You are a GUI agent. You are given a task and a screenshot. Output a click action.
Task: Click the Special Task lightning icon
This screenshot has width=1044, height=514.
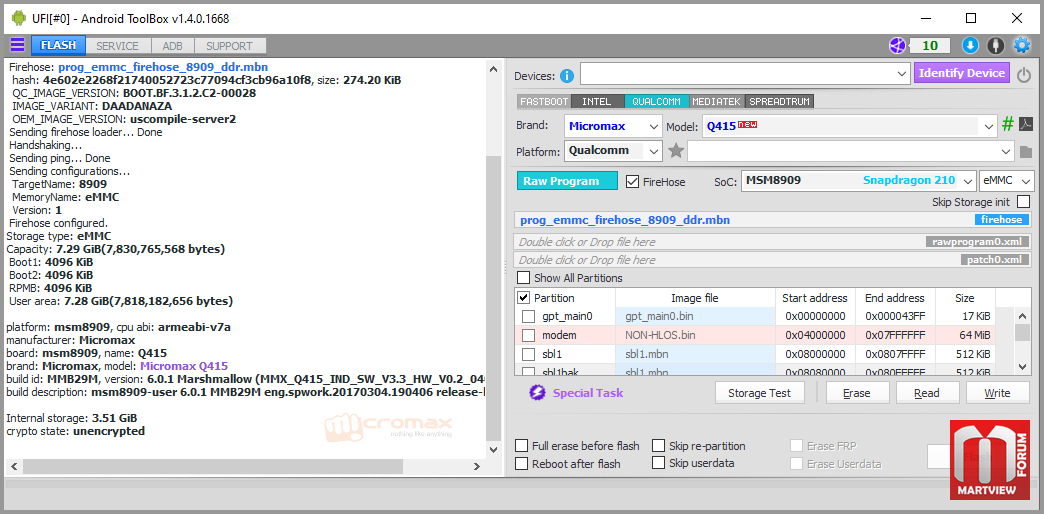click(x=537, y=393)
